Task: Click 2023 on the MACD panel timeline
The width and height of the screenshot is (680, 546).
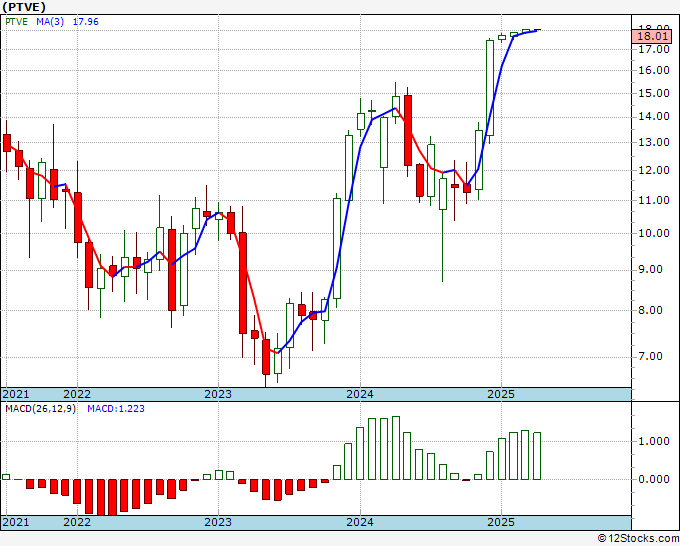Action: [x=218, y=522]
